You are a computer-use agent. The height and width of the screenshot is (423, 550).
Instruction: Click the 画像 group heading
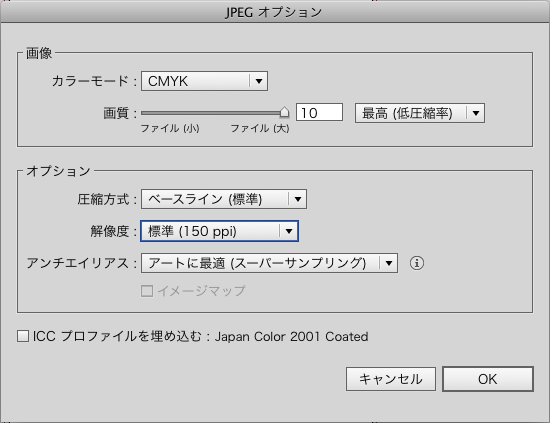39,53
